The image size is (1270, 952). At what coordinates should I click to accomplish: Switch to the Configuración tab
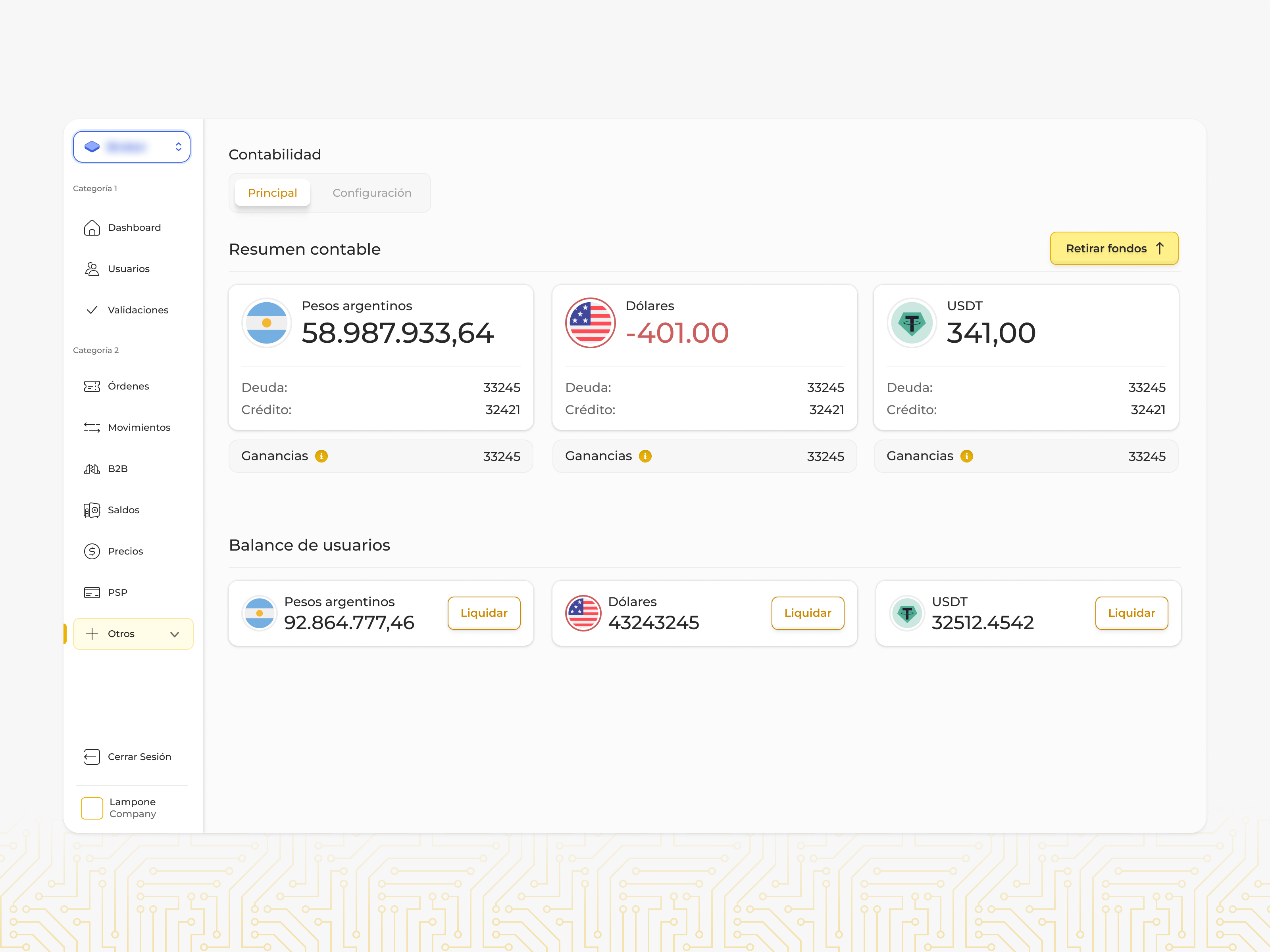click(371, 193)
